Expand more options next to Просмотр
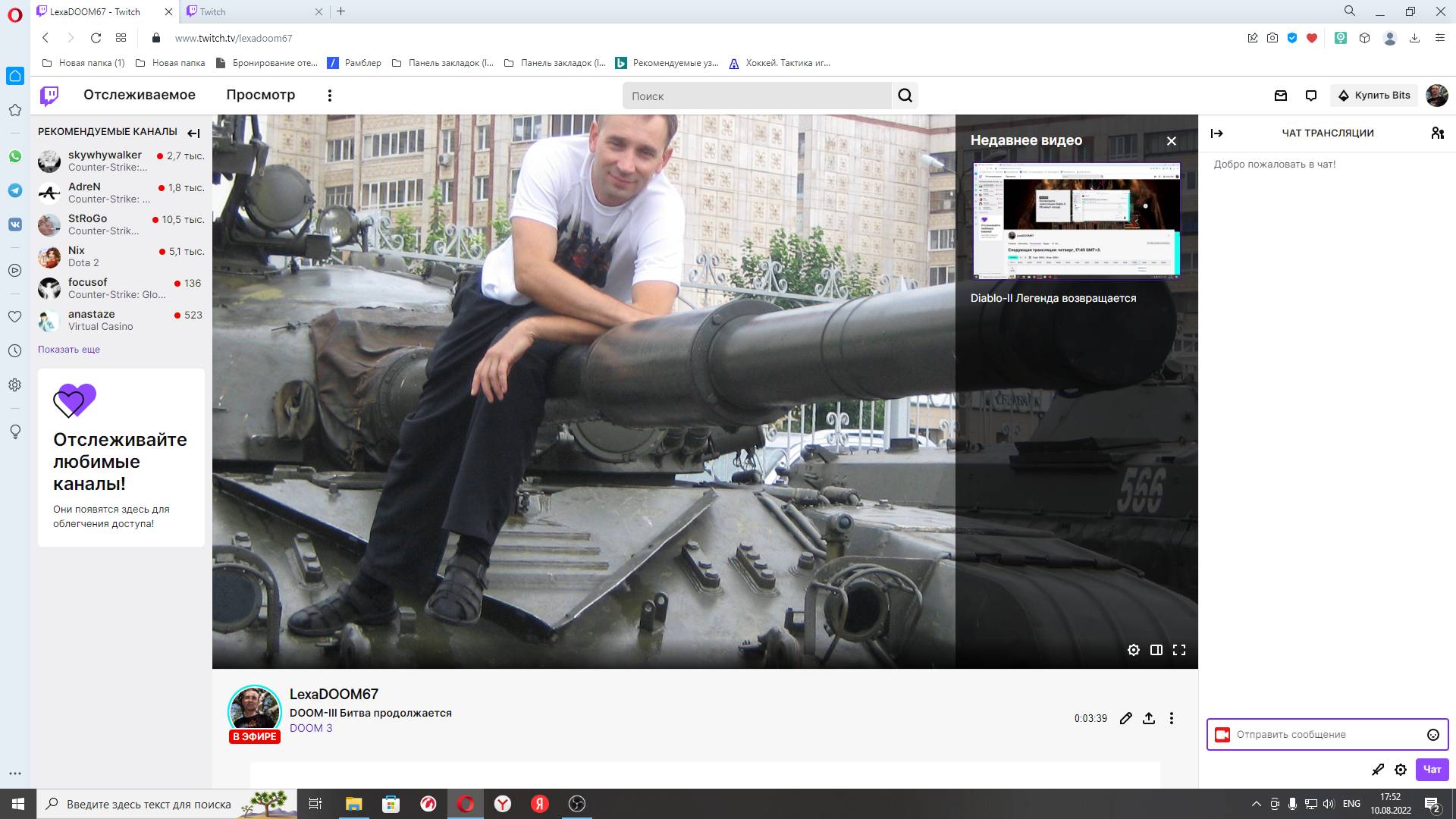 [x=329, y=96]
